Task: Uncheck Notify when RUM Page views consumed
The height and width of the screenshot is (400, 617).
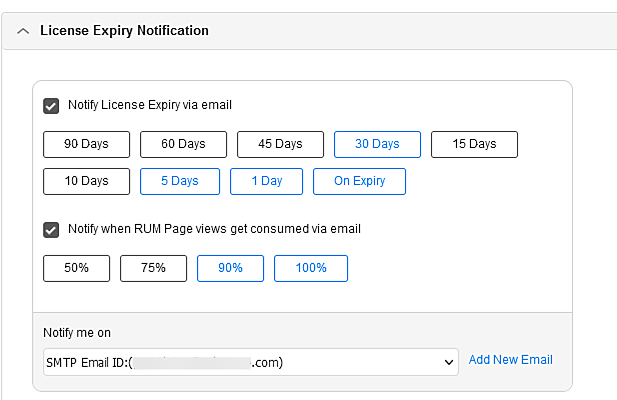Action: pyautogui.click(x=51, y=229)
